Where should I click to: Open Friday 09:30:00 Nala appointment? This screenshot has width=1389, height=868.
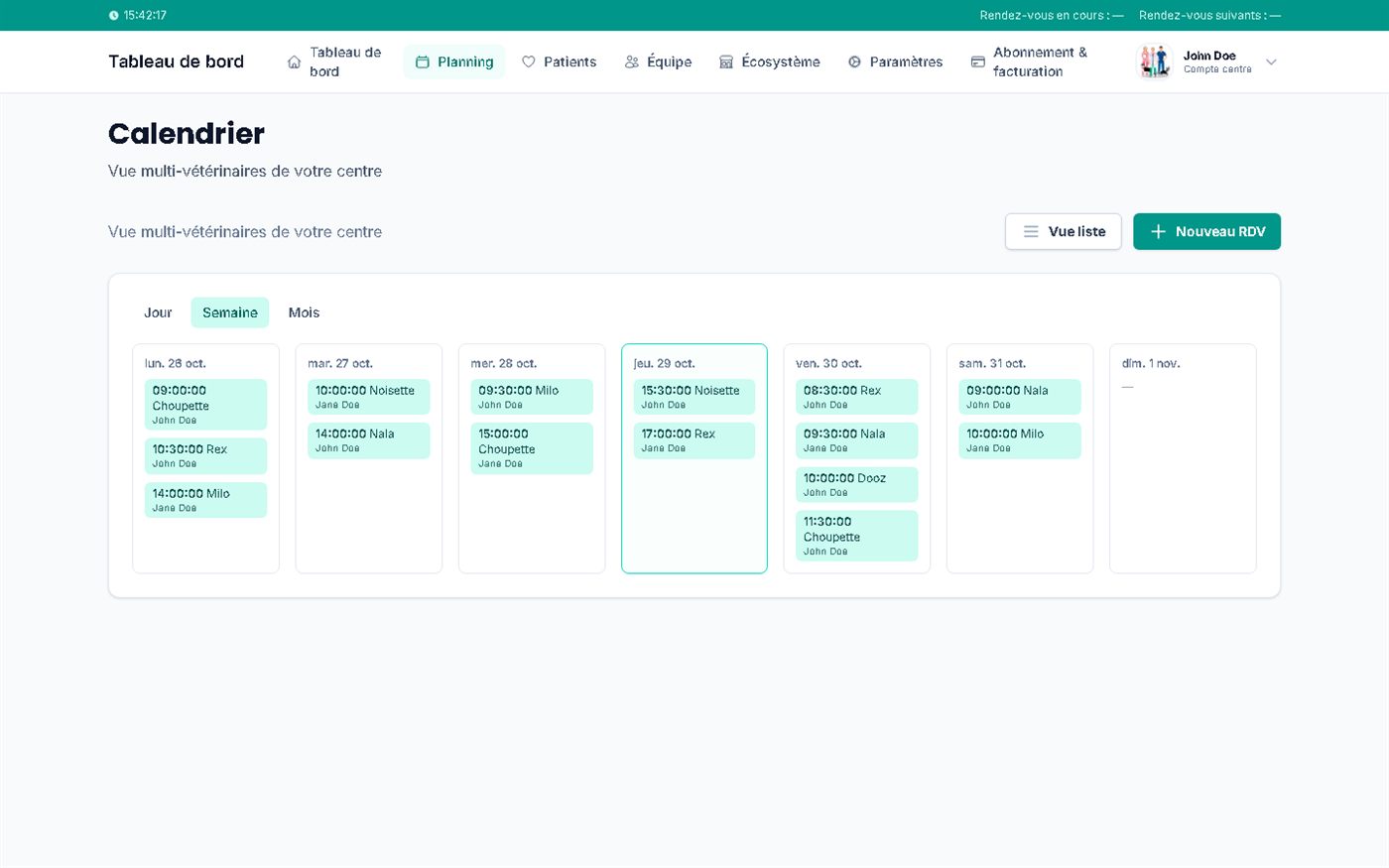856,440
